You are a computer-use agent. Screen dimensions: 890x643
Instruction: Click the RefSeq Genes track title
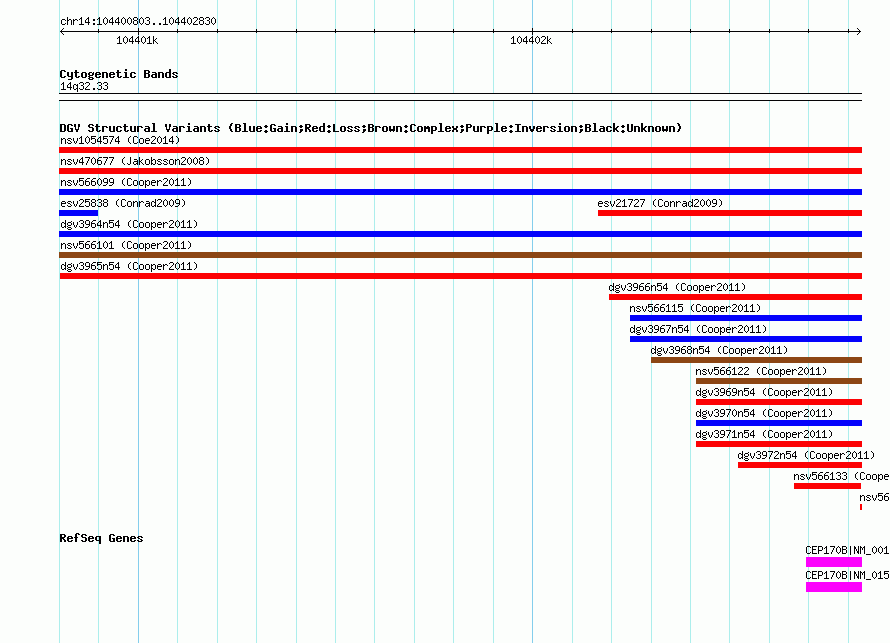click(x=101, y=538)
